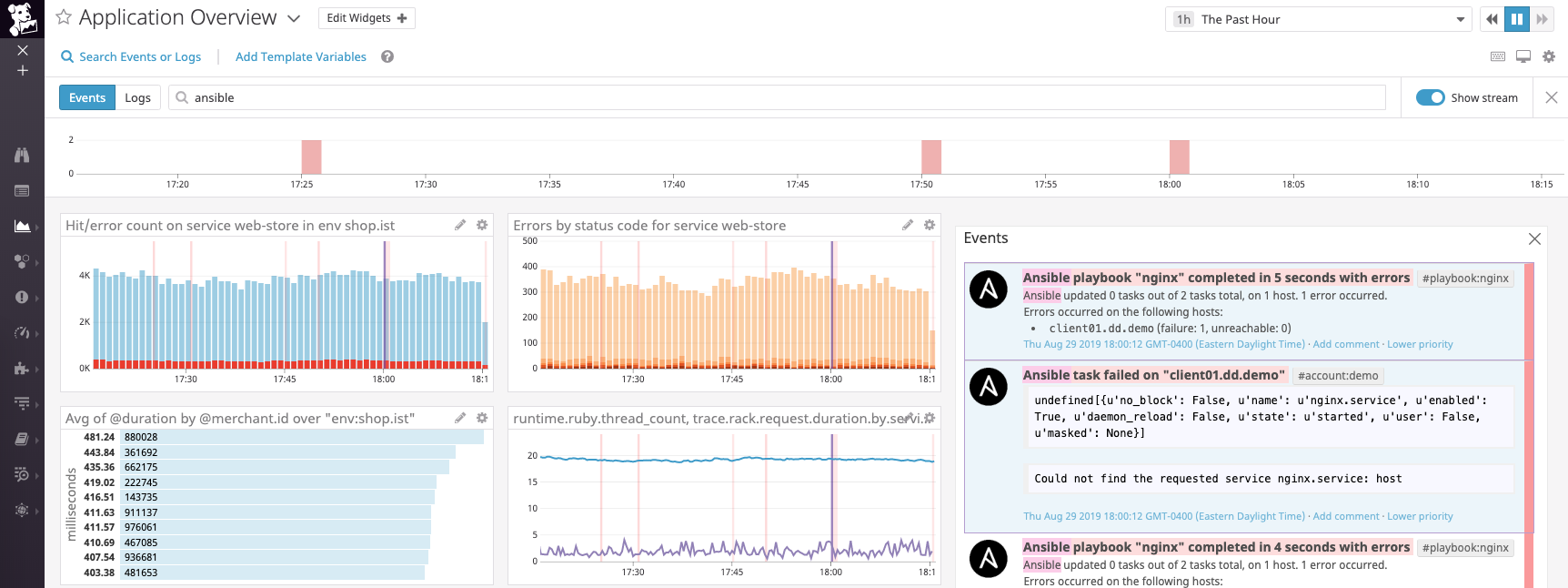The width and height of the screenshot is (1568, 588).
Task: Open keyboard shortcuts icon
Action: [x=1498, y=56]
